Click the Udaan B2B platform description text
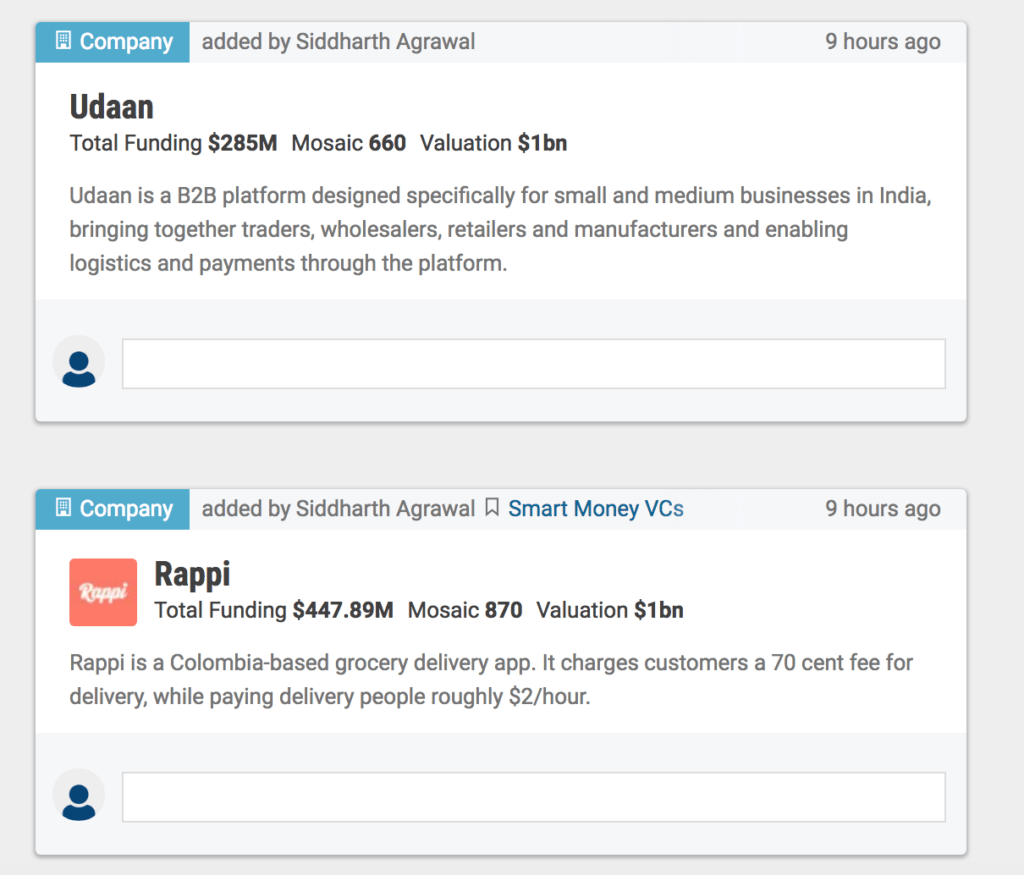Image resolution: width=1024 pixels, height=875 pixels. 500,229
